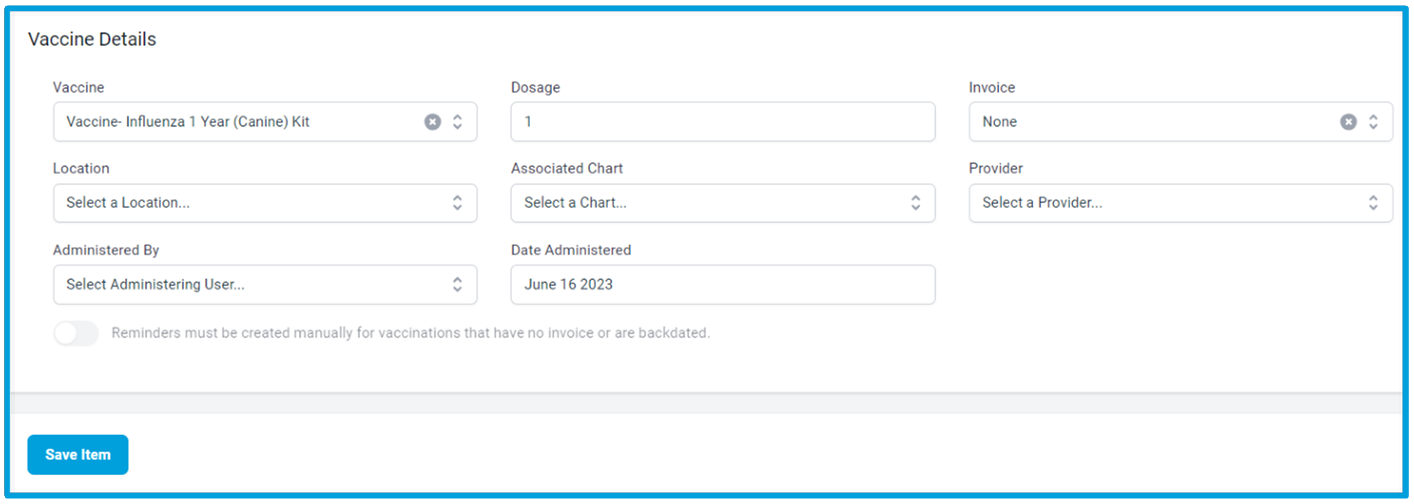Click the chevron arrows in the Administered By selector

[457, 285]
